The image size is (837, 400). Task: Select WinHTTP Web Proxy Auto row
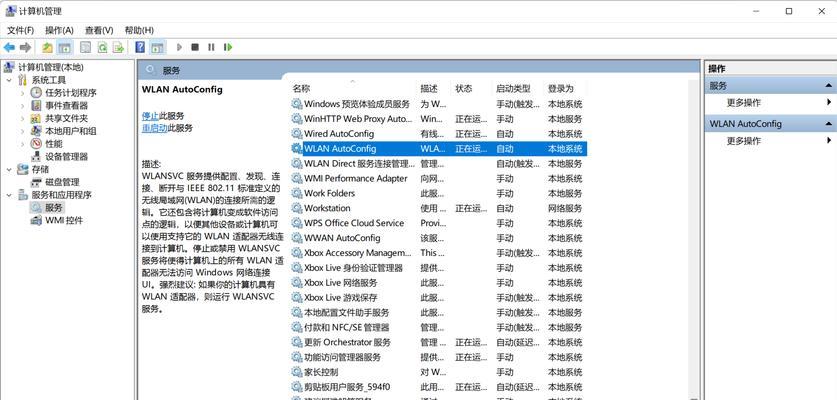click(x=439, y=119)
